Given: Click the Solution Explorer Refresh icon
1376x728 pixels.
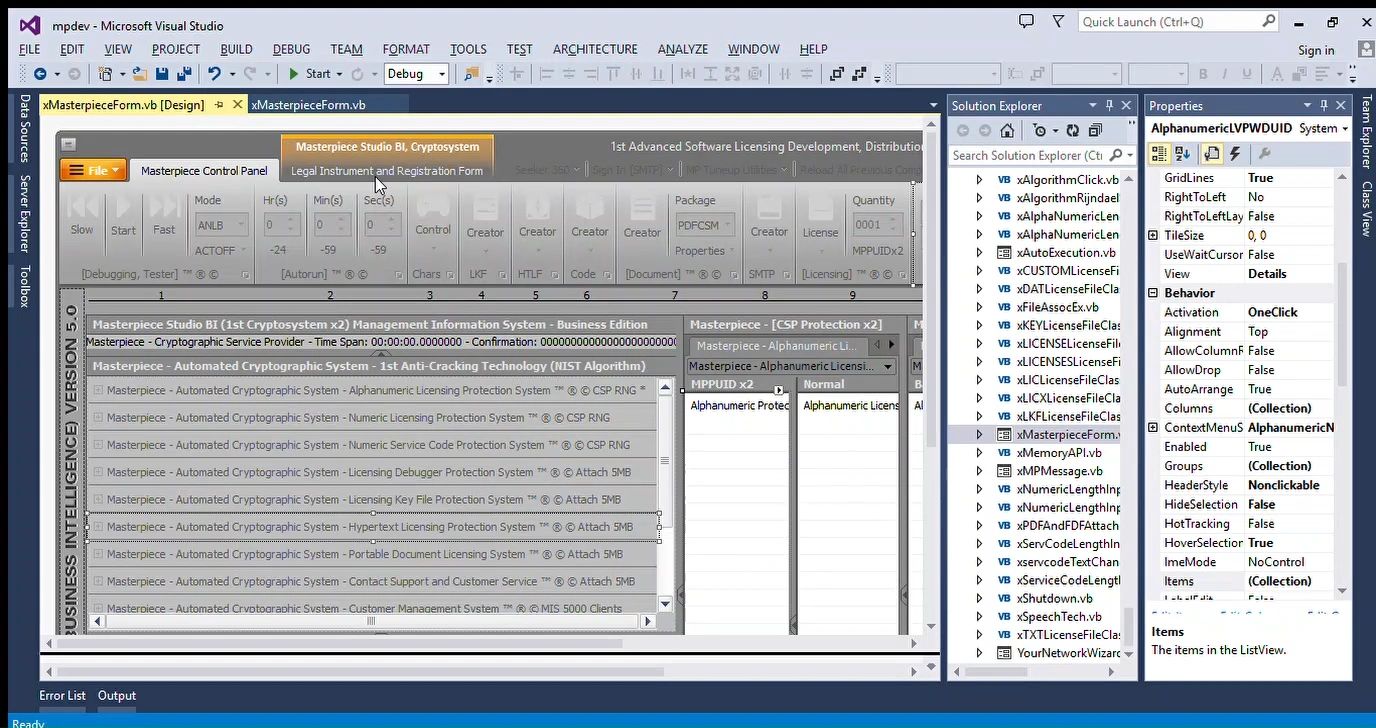Looking at the screenshot, I should pos(1072,131).
